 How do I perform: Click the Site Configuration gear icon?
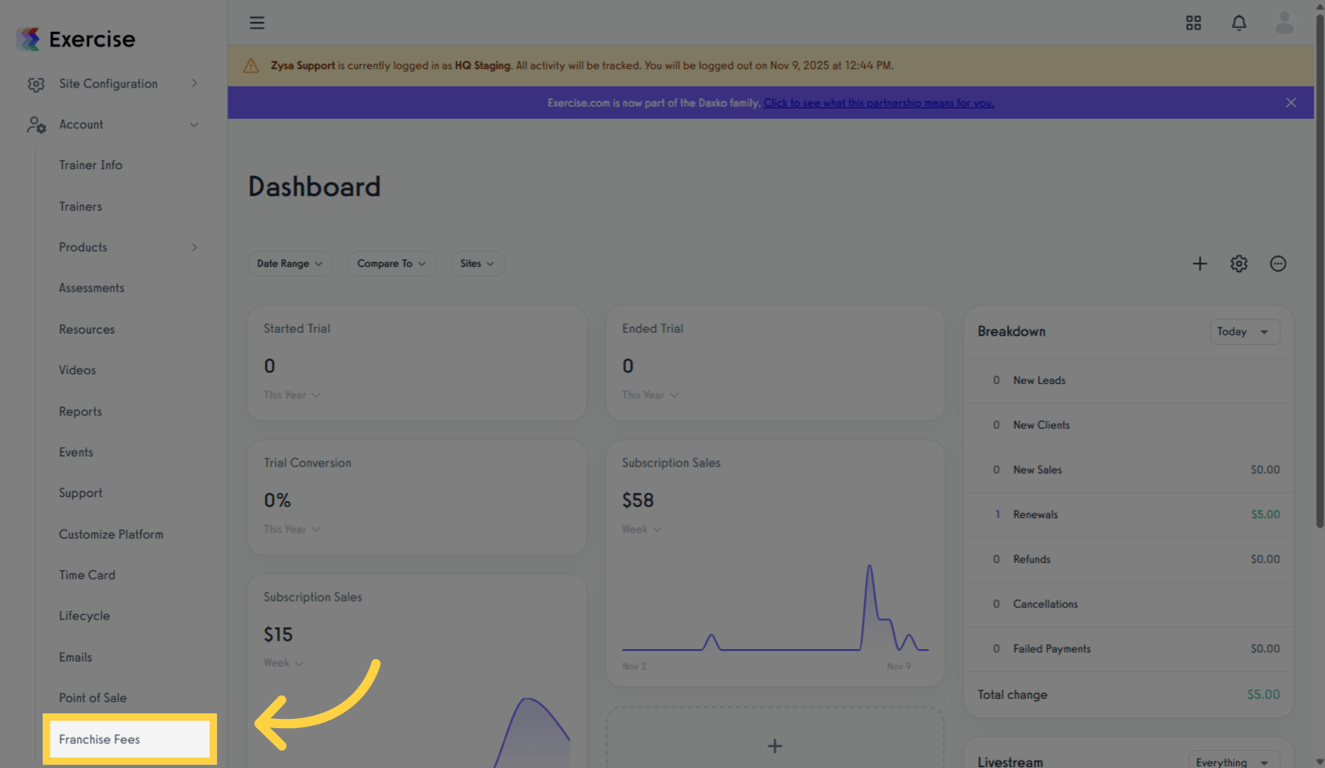(x=36, y=84)
